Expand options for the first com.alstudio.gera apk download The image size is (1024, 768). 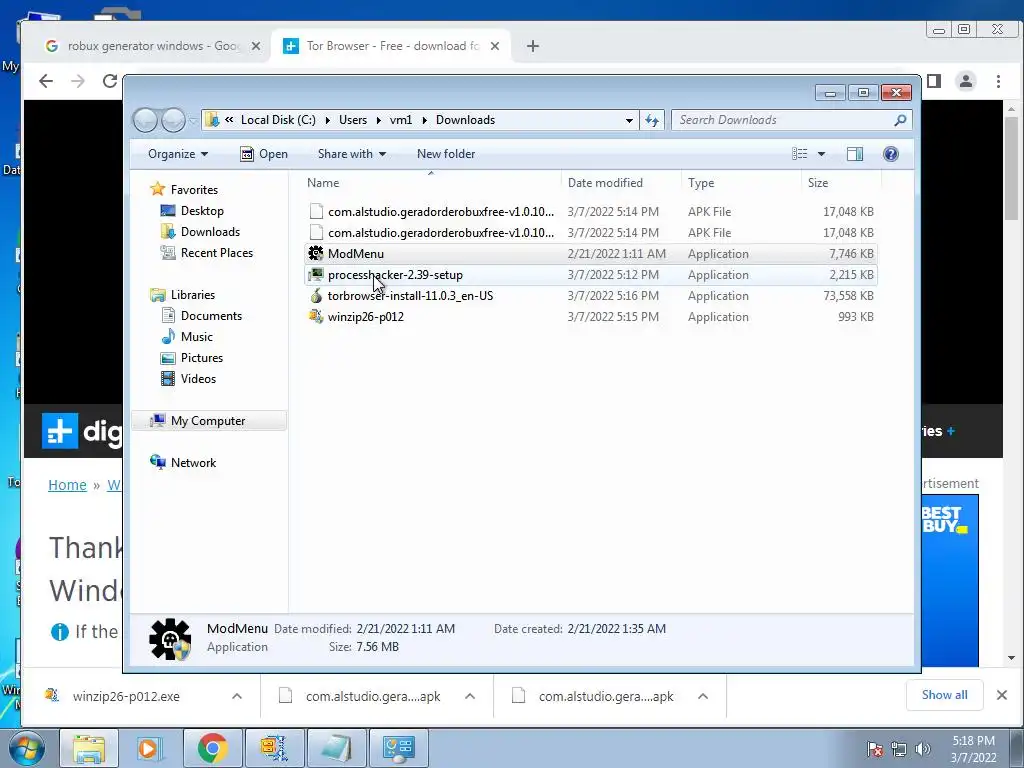point(470,696)
